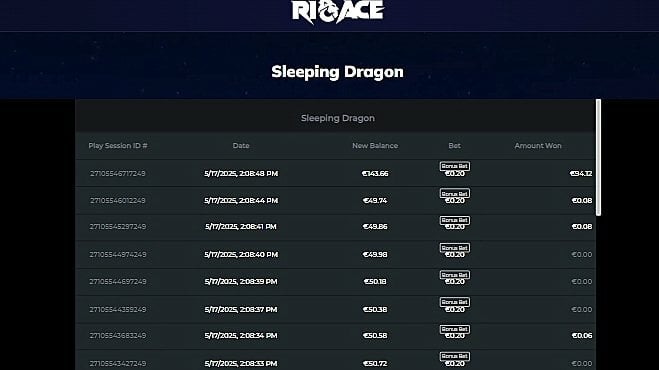Open play session 27105546717249
Image resolution: width=659 pixels, height=370 pixels.
click(x=118, y=173)
